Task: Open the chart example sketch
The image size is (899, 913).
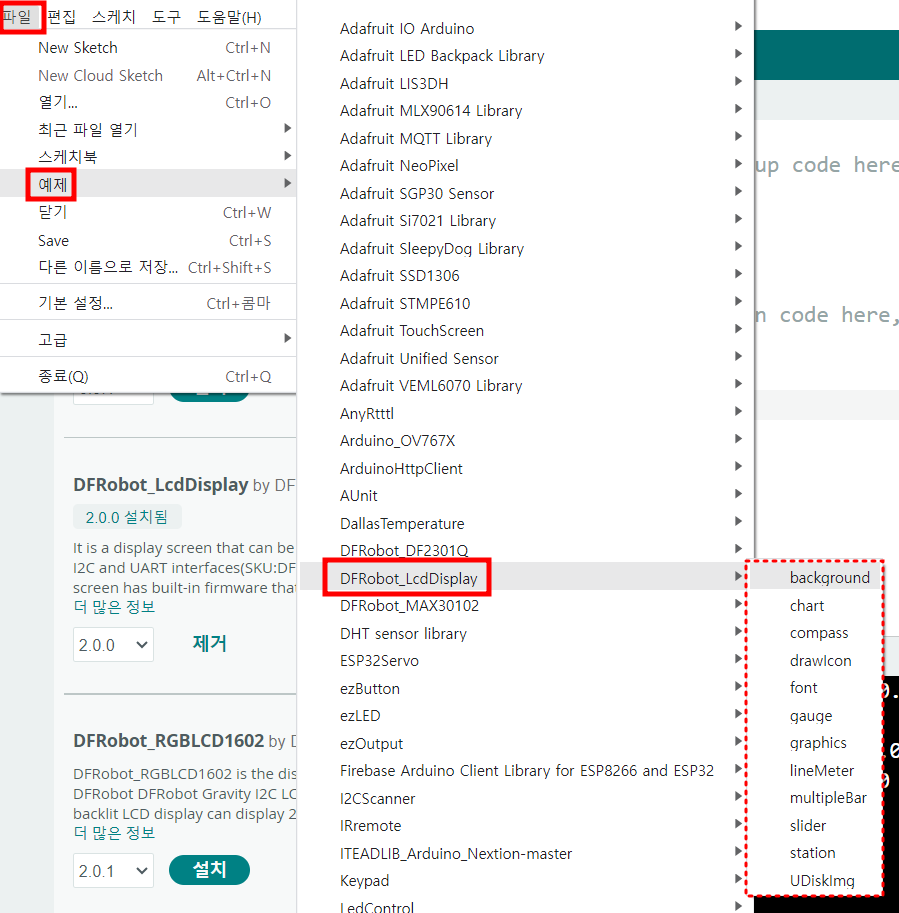Action: [815, 606]
